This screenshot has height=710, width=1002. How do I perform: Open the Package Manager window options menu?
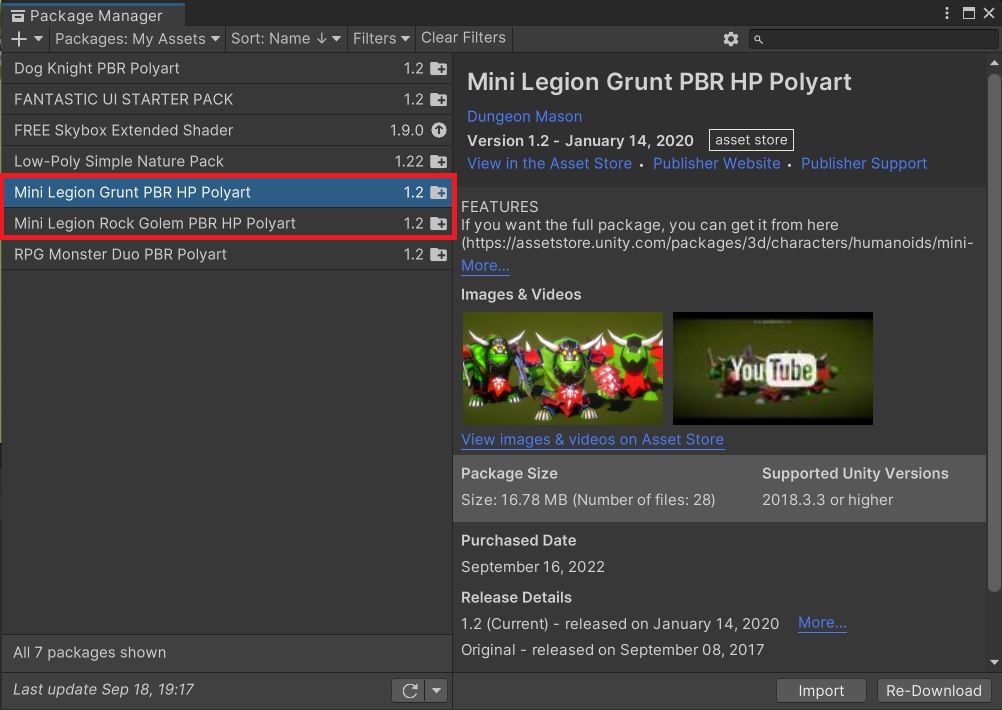[947, 13]
